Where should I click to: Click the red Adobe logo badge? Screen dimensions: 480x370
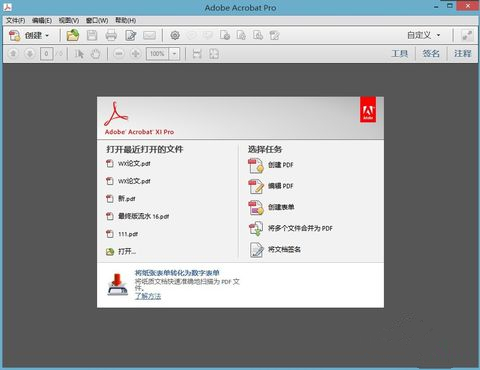click(368, 110)
